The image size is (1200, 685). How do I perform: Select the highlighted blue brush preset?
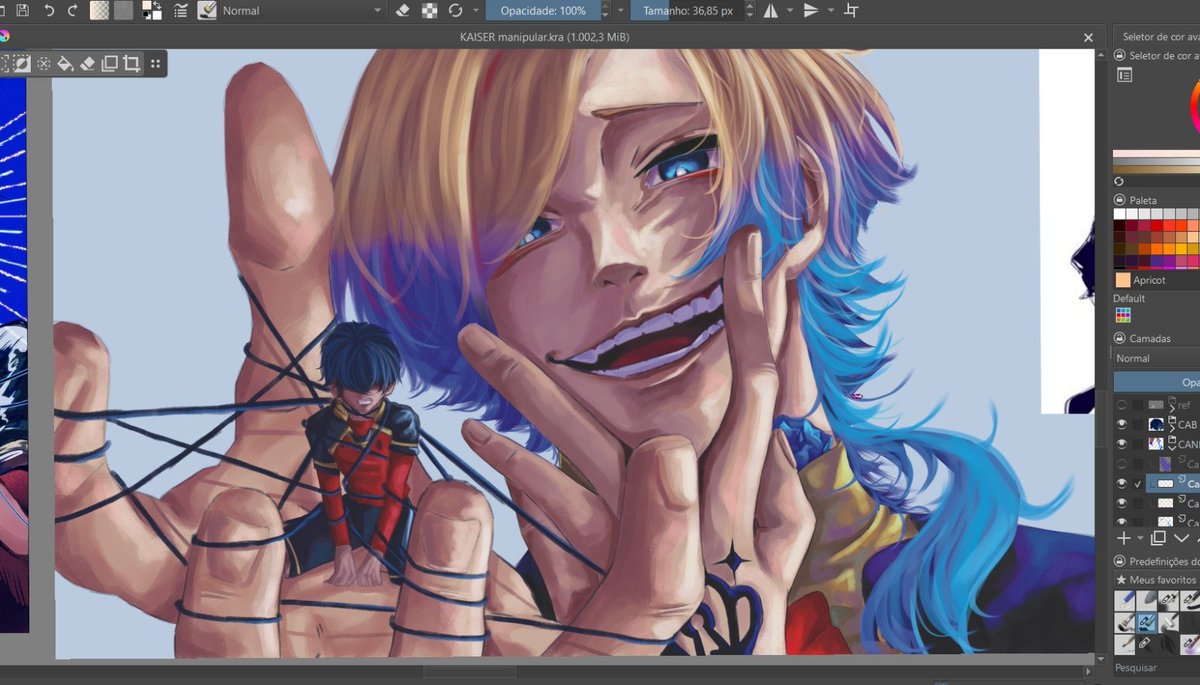pos(1146,623)
